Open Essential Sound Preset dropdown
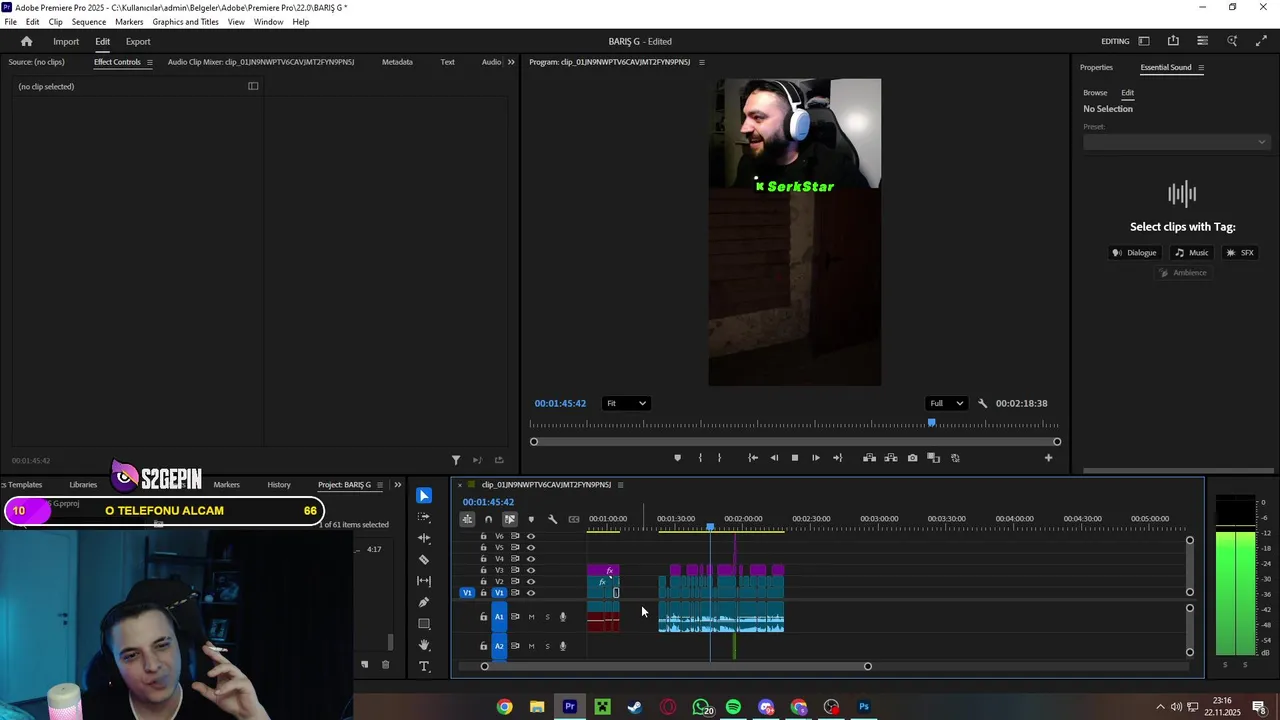Screen dimensions: 1280x720 tap(1176, 142)
